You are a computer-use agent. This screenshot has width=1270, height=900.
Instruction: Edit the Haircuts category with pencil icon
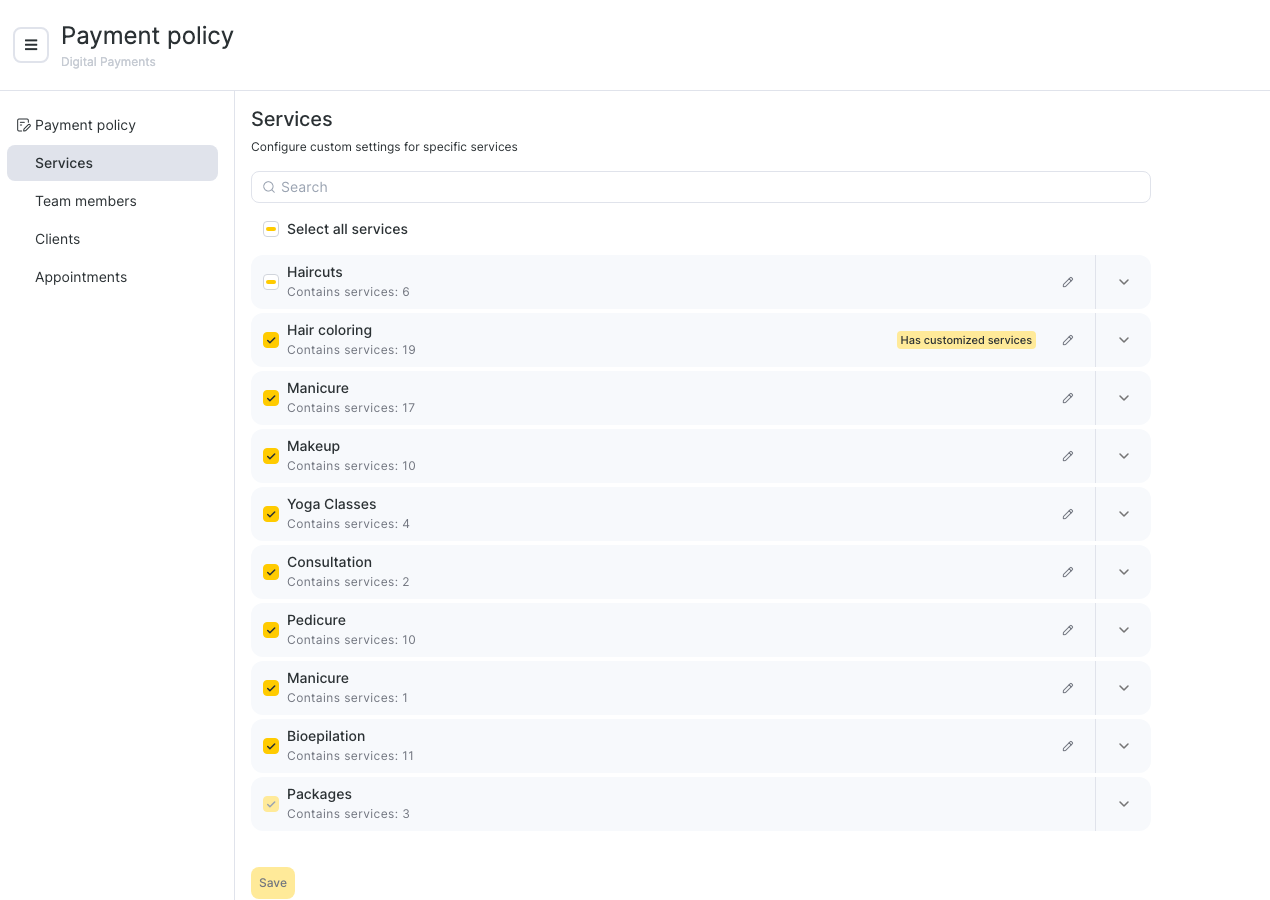[1068, 282]
